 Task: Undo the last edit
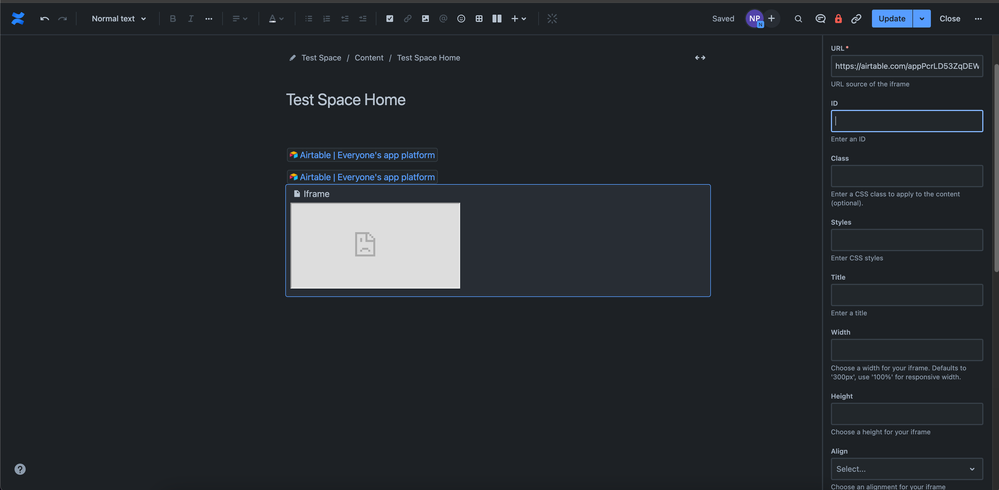(45, 18)
